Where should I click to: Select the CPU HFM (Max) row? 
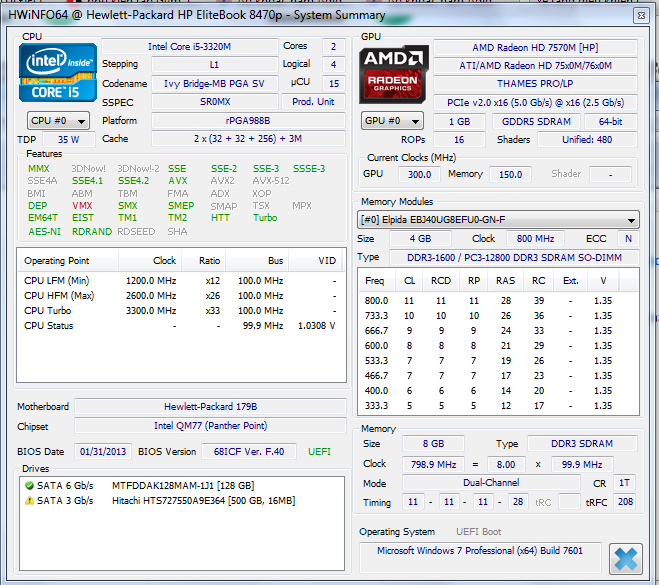[181, 296]
